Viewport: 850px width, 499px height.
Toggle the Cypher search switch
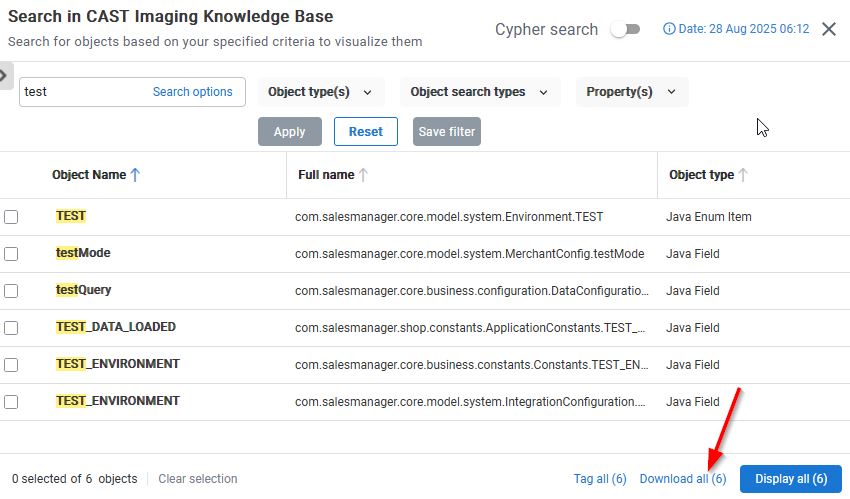click(625, 29)
